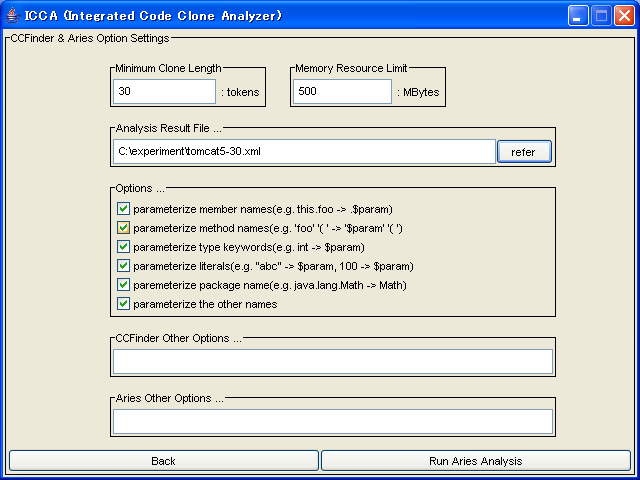Start Run Aries Analysis
640x480 pixels.
click(475, 461)
